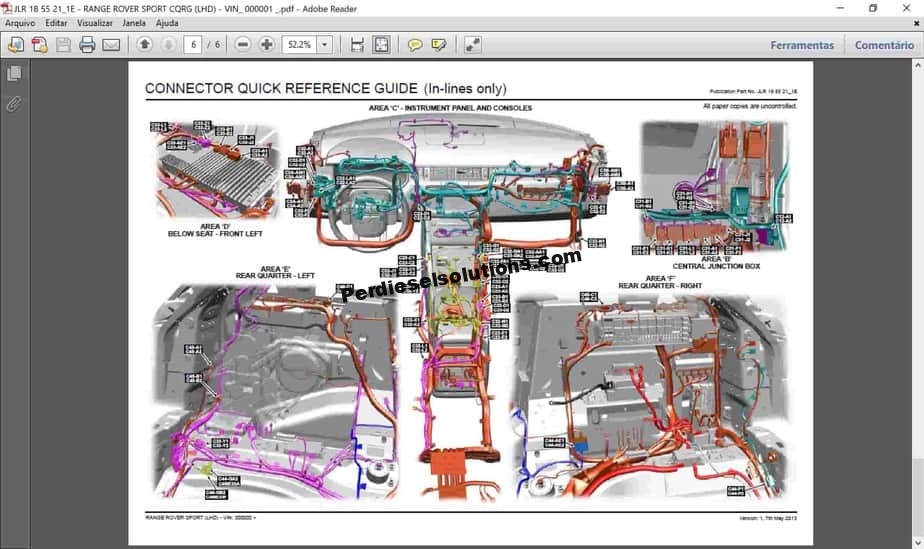The image size is (924, 549).
Task: Click the label REAR QUARTER - LEFT
Action: click(275, 276)
